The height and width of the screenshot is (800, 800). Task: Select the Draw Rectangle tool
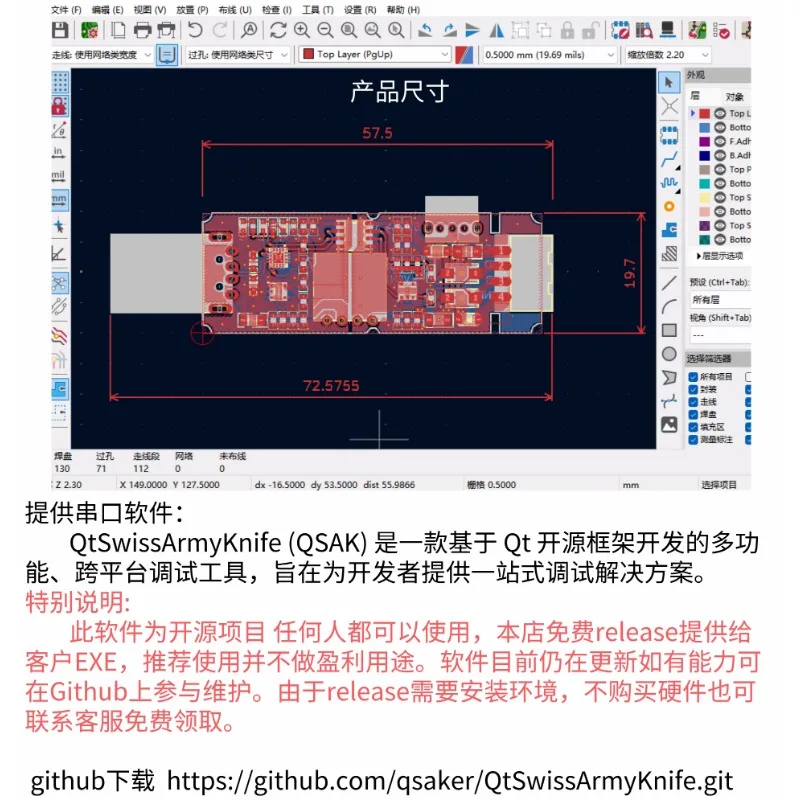click(669, 330)
